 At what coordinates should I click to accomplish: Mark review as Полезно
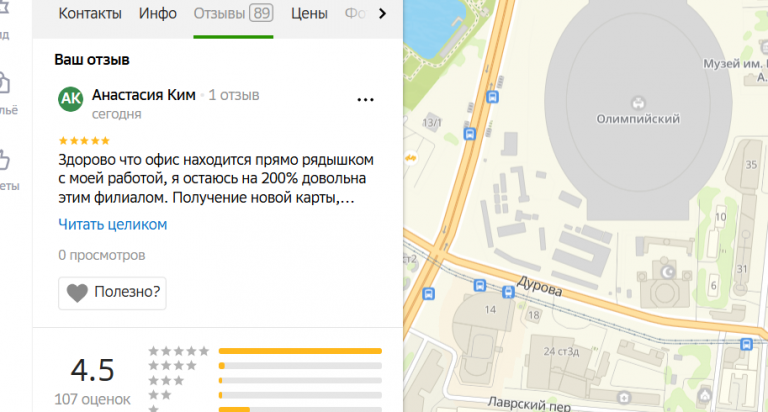click(112, 293)
